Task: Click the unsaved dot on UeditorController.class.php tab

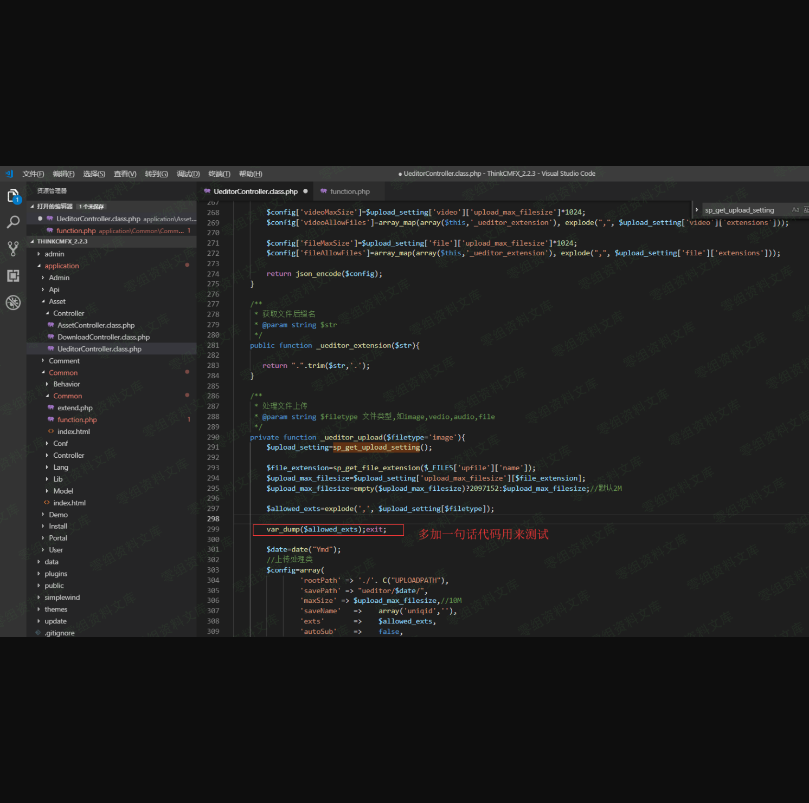Action: coord(305,191)
